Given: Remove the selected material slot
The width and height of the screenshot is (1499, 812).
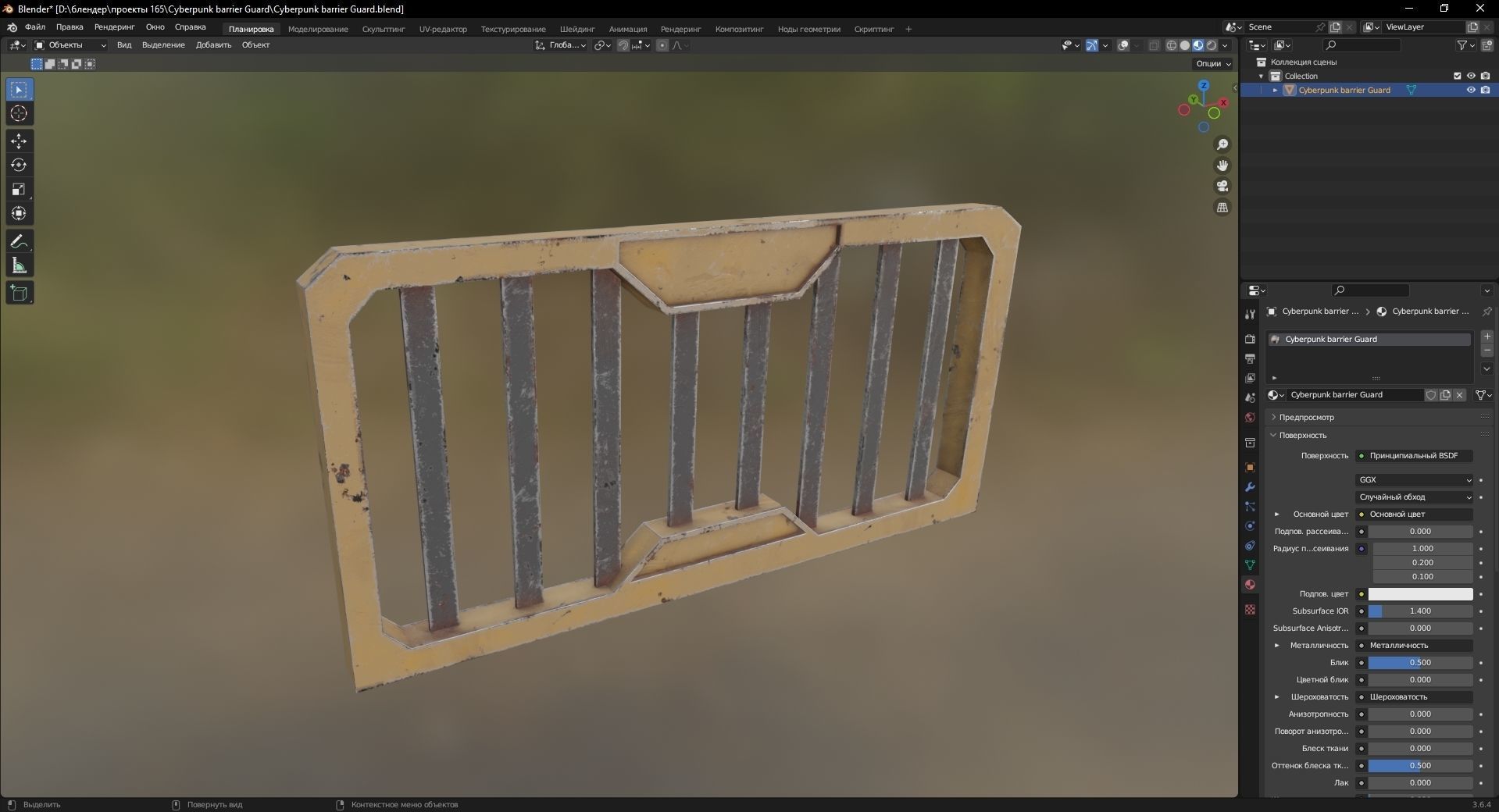Looking at the screenshot, I should tap(1487, 351).
